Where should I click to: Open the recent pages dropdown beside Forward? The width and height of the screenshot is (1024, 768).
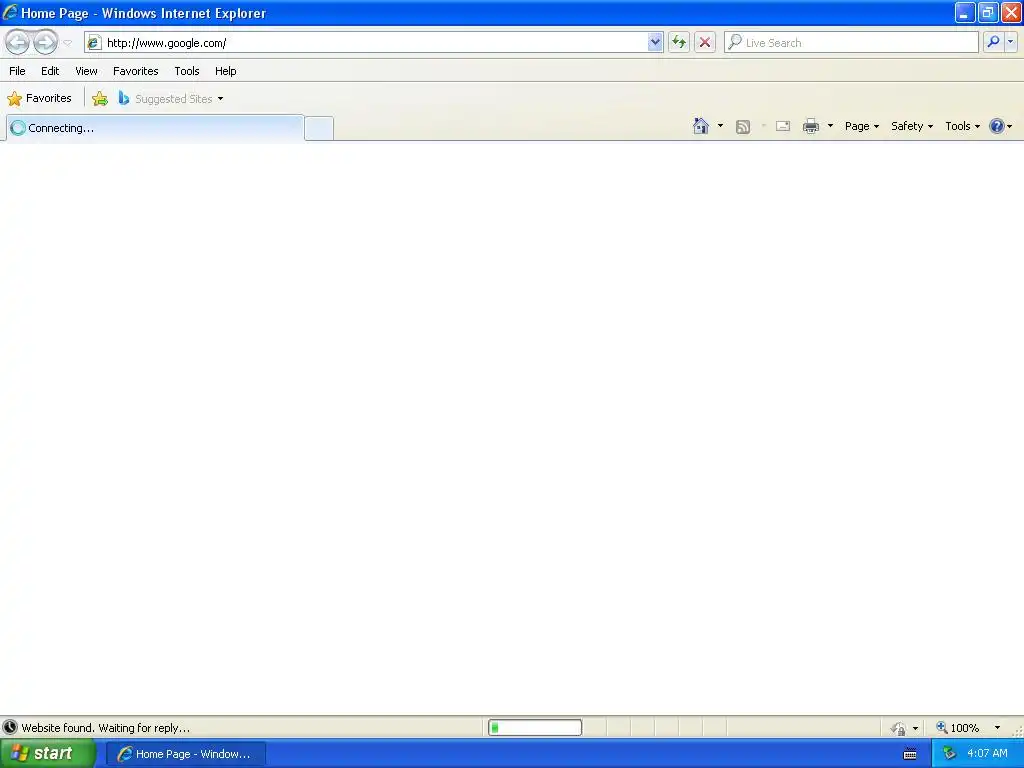(67, 43)
